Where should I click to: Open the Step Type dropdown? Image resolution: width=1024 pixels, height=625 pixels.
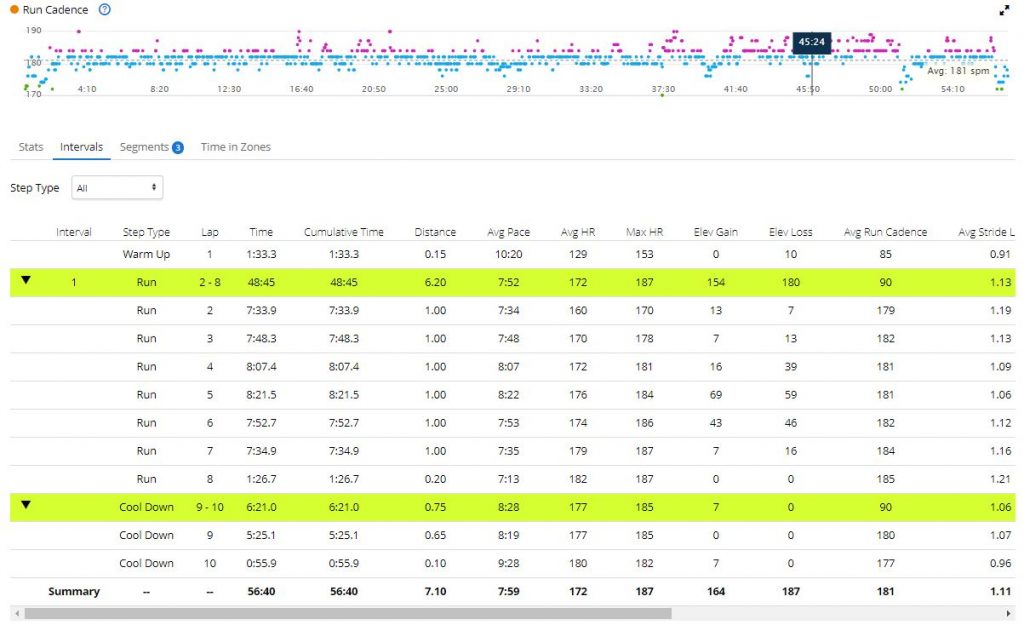point(117,188)
